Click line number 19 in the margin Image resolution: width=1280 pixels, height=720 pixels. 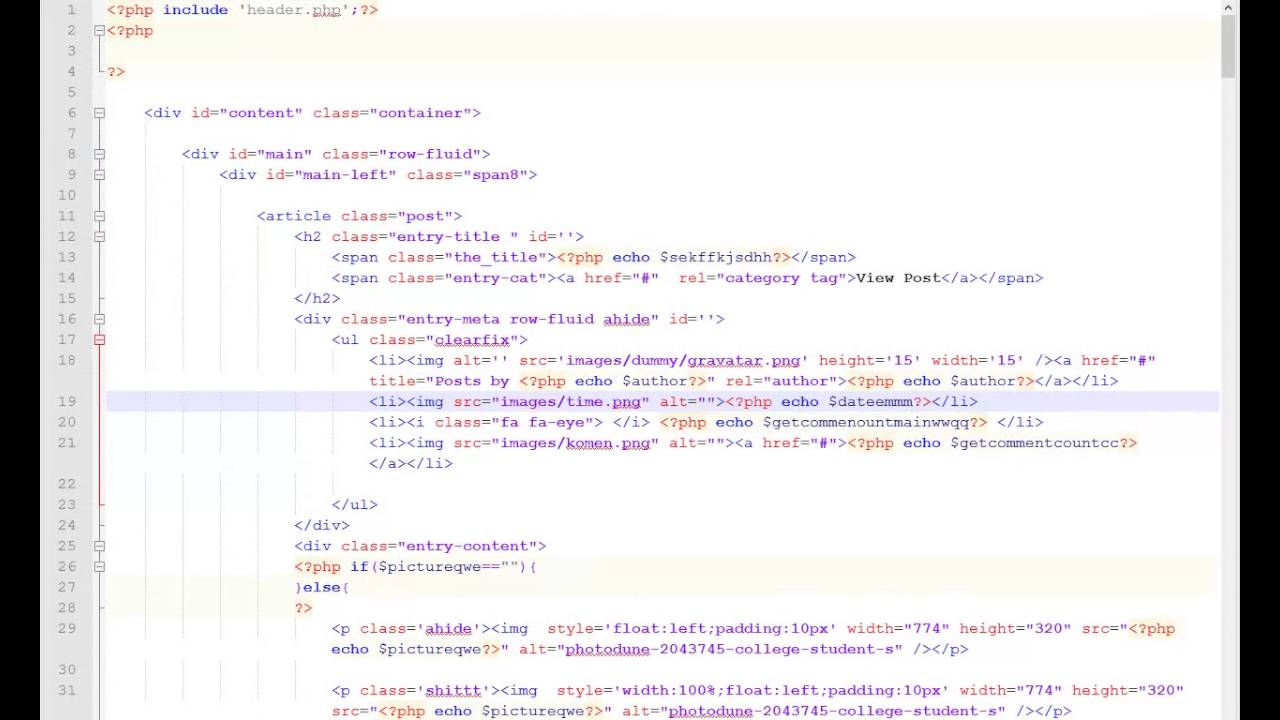pyautogui.click(x=67, y=401)
